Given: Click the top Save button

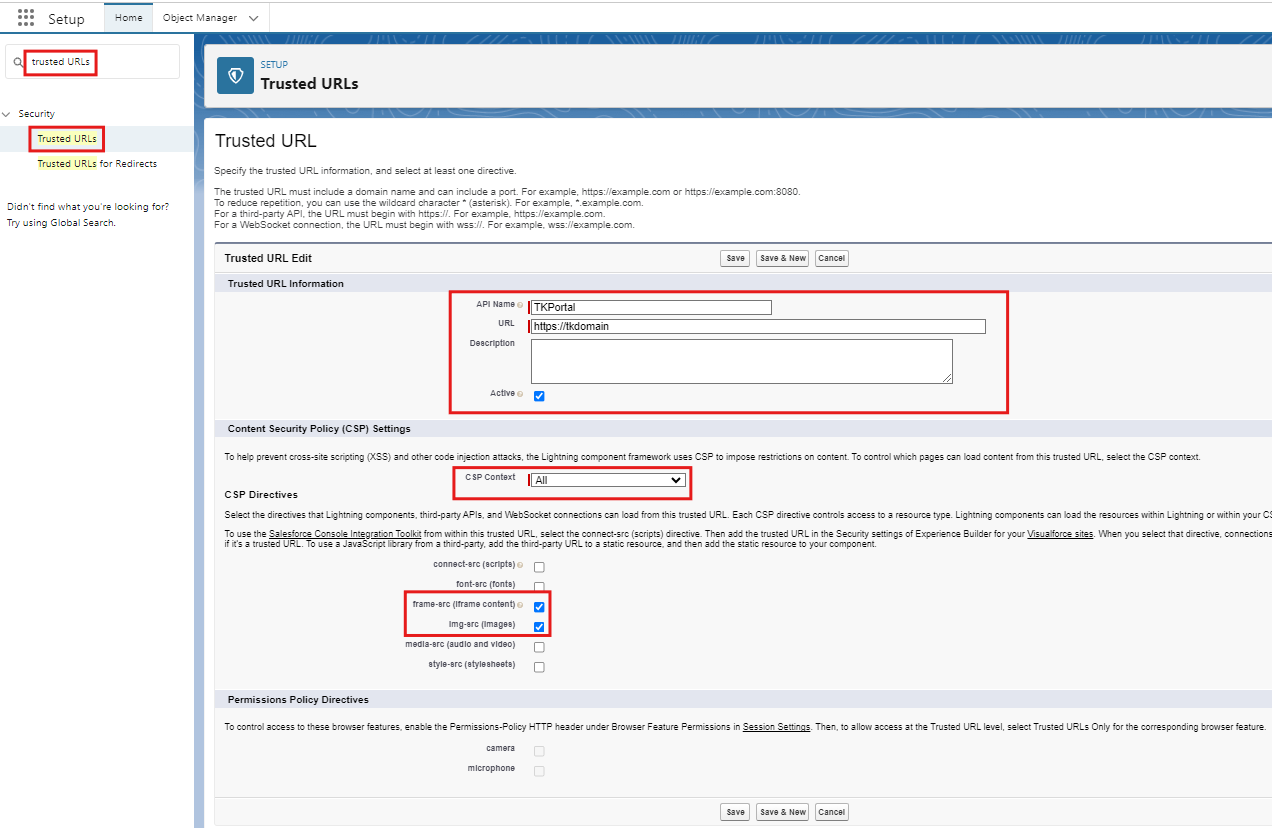Looking at the screenshot, I should coord(735,258).
